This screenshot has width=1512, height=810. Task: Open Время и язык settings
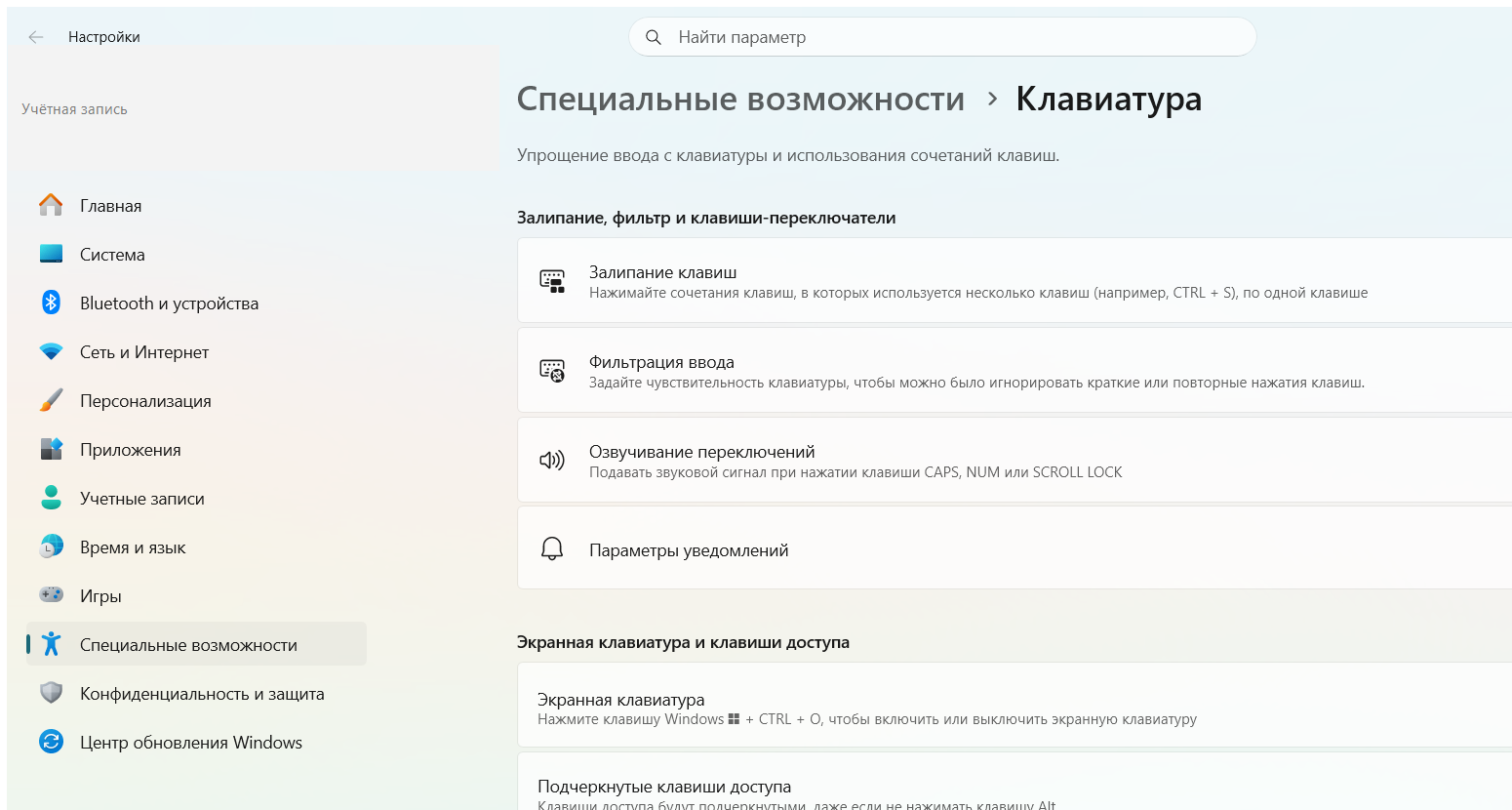pos(196,547)
